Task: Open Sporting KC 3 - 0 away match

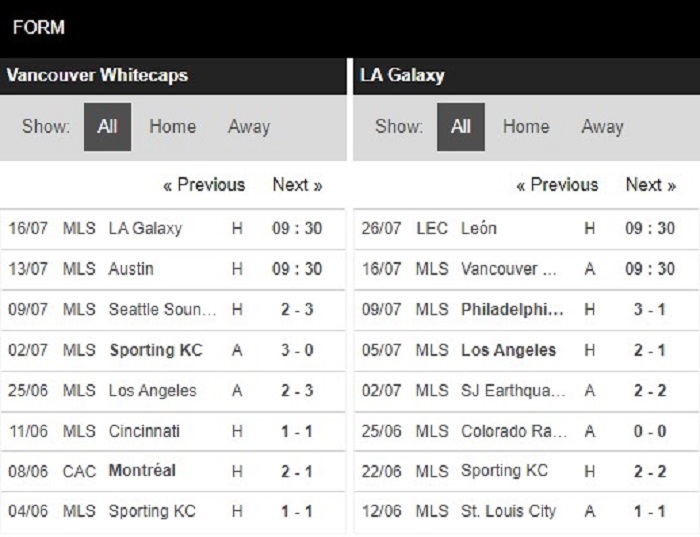Action: (x=173, y=350)
